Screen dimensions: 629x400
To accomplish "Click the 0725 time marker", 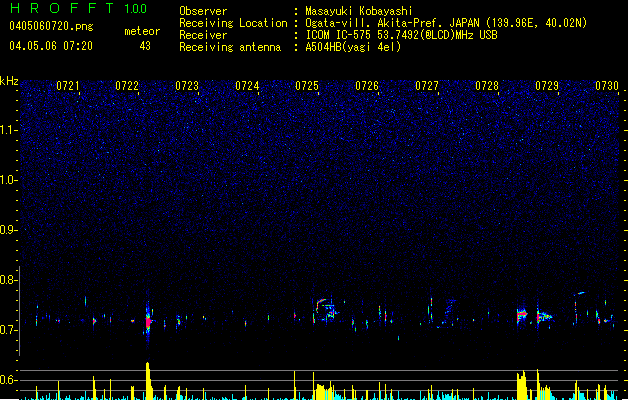I will coord(307,86).
